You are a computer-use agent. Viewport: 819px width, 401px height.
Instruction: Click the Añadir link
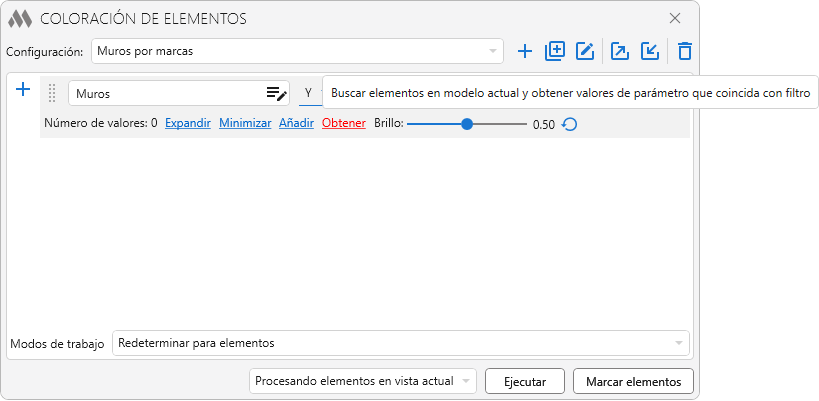coord(296,124)
